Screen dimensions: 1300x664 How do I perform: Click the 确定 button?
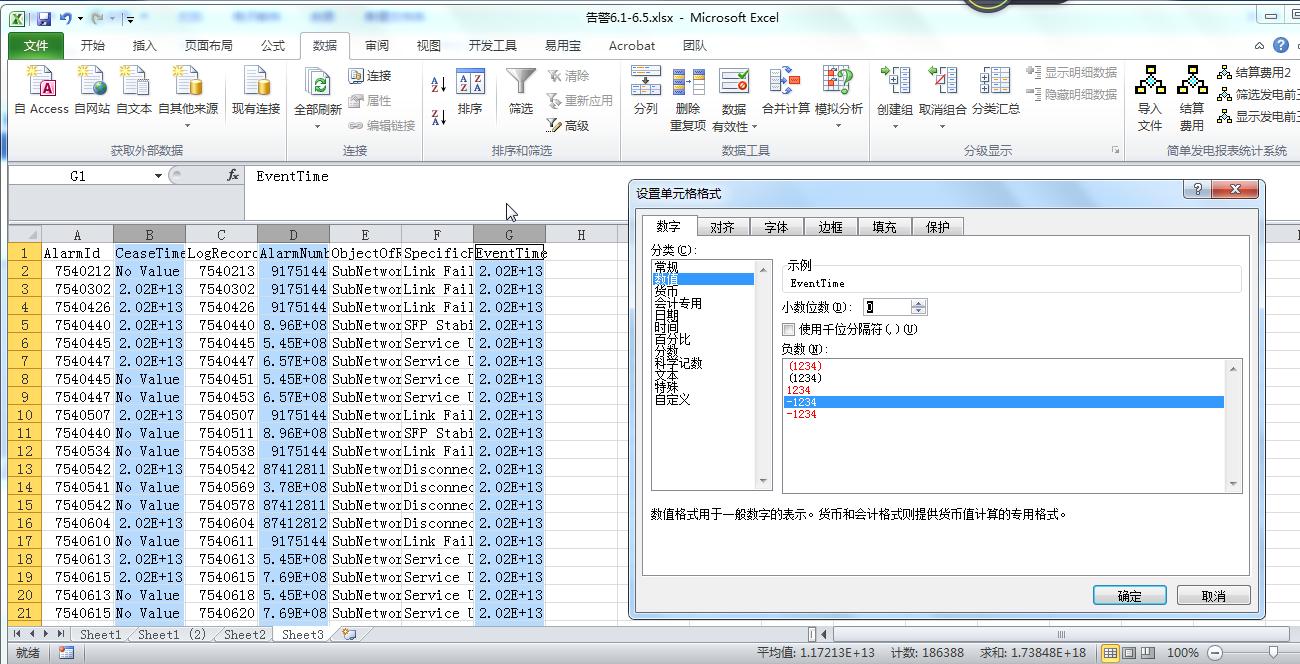click(x=1130, y=594)
